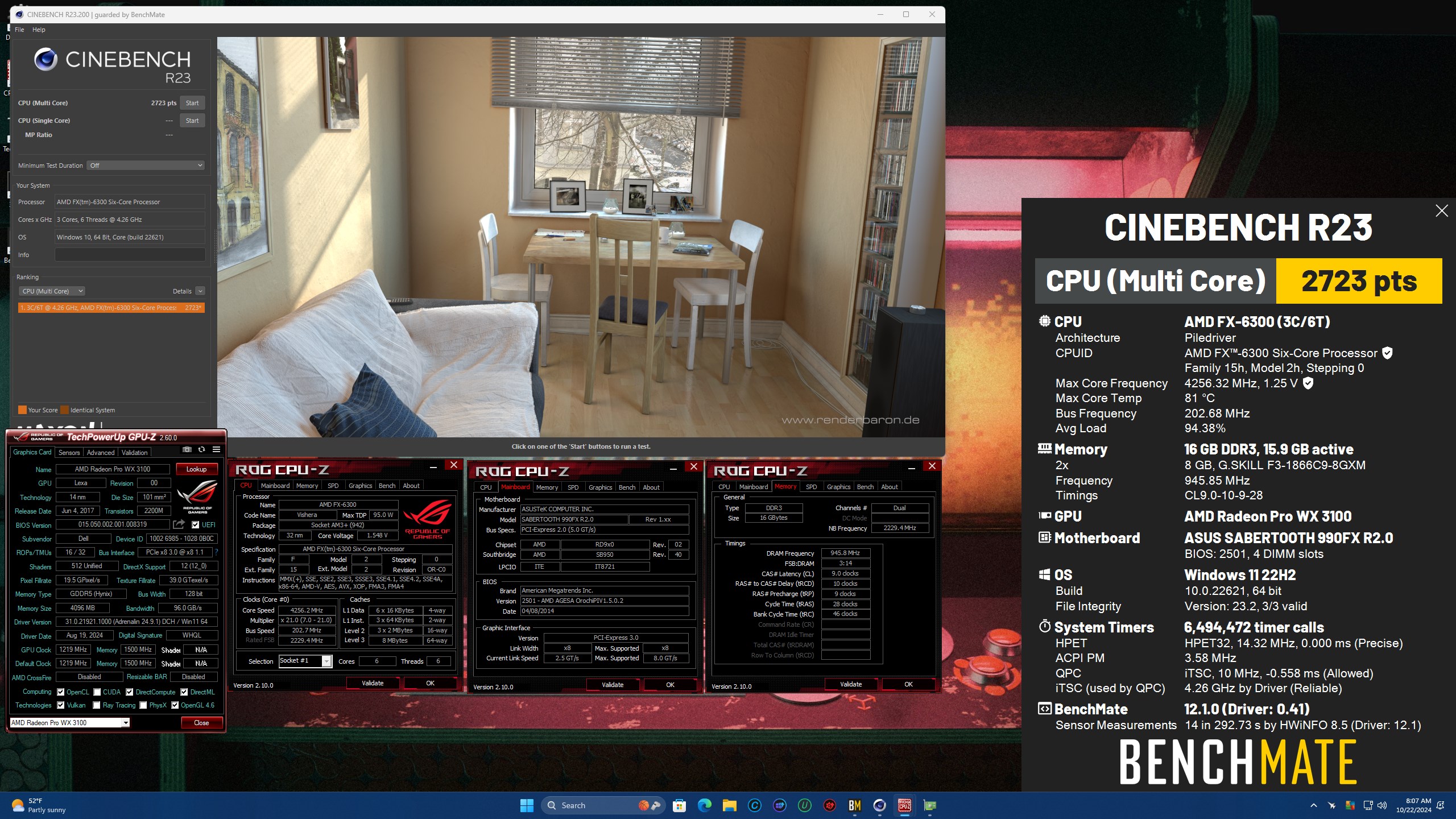Click the ROG CPU-Z taskbar icon
Viewport: 1456px width, 819px height.
pyautogui.click(x=904, y=805)
